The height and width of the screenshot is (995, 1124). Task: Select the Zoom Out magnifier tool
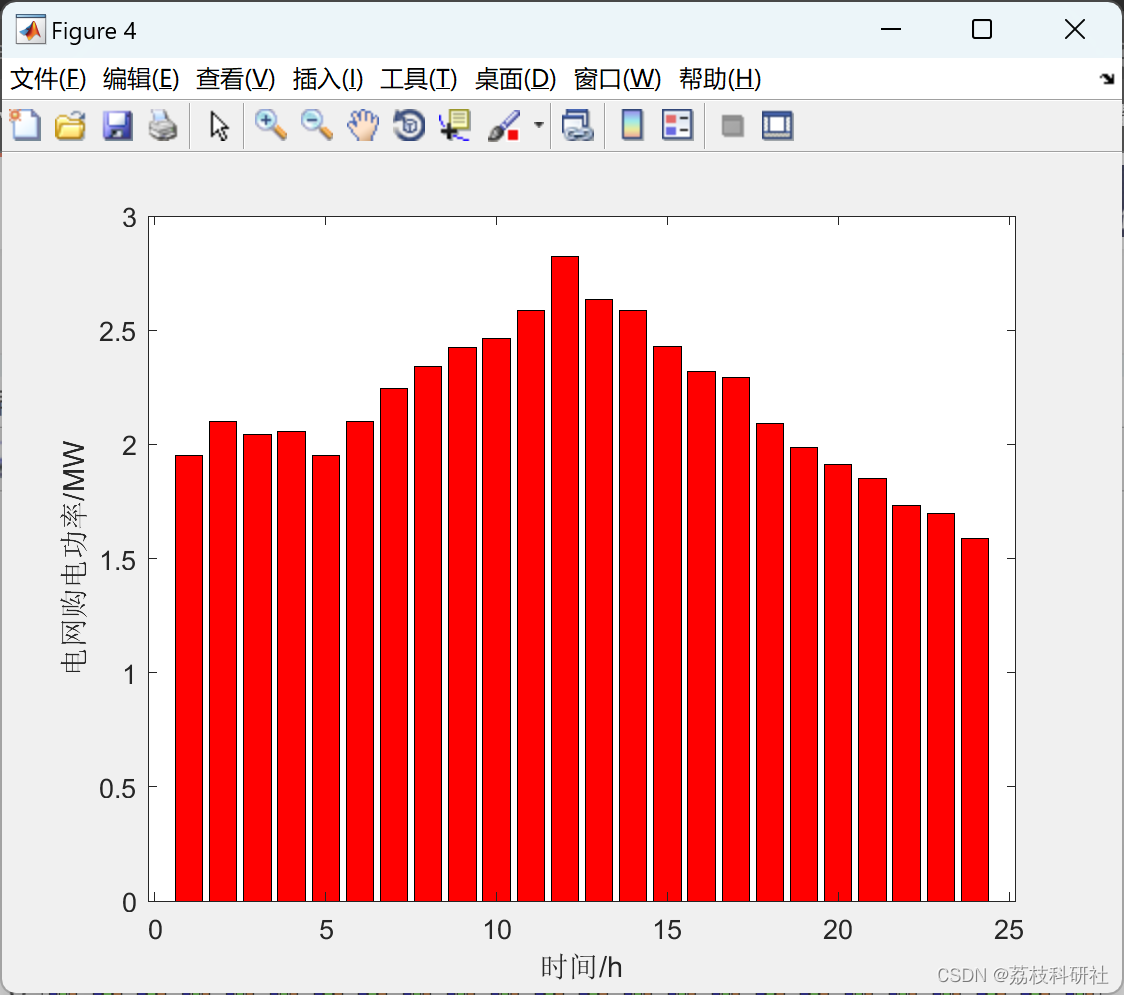[x=316, y=125]
